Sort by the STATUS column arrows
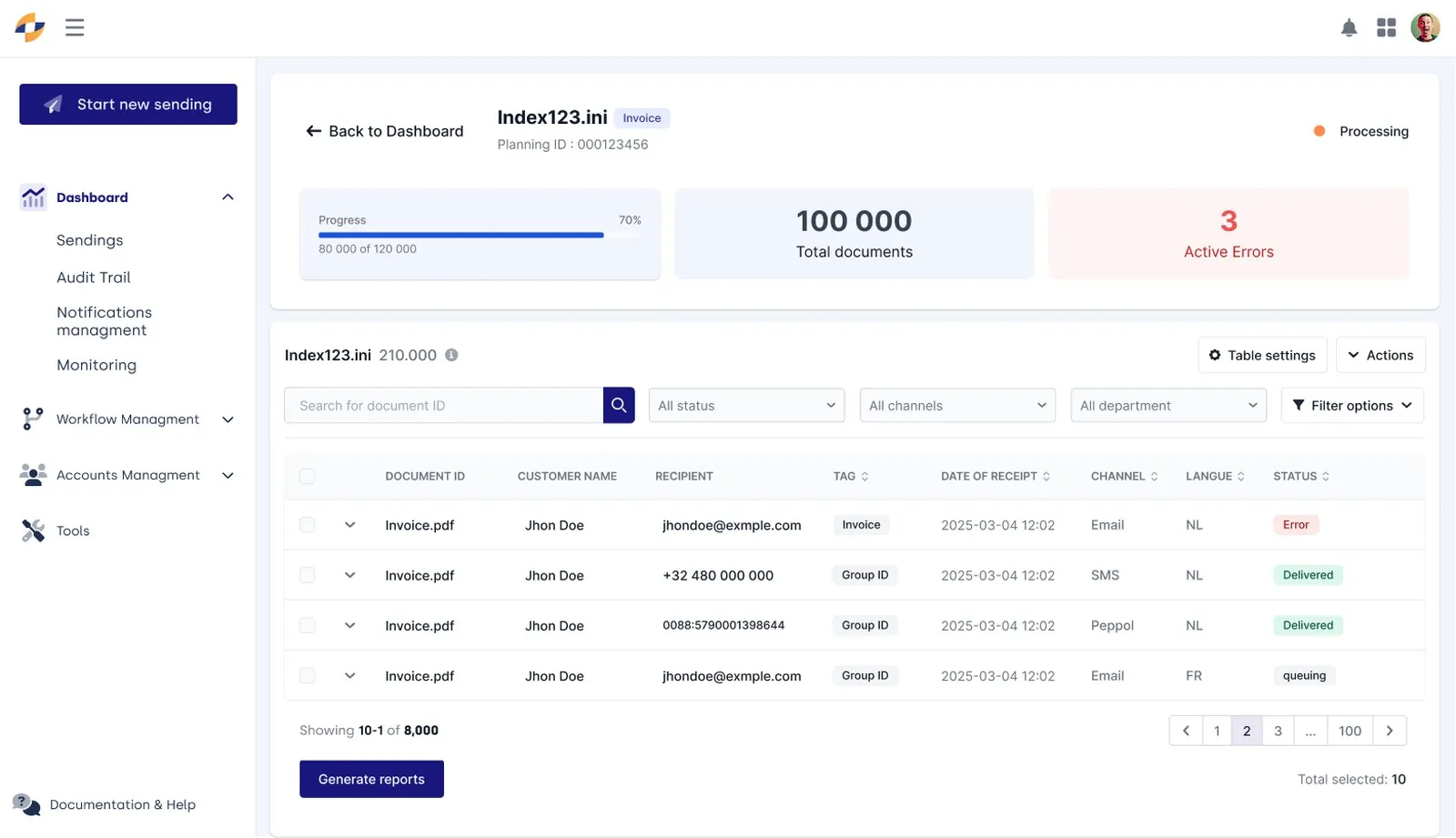The height and width of the screenshot is (838, 1456). point(1325,476)
